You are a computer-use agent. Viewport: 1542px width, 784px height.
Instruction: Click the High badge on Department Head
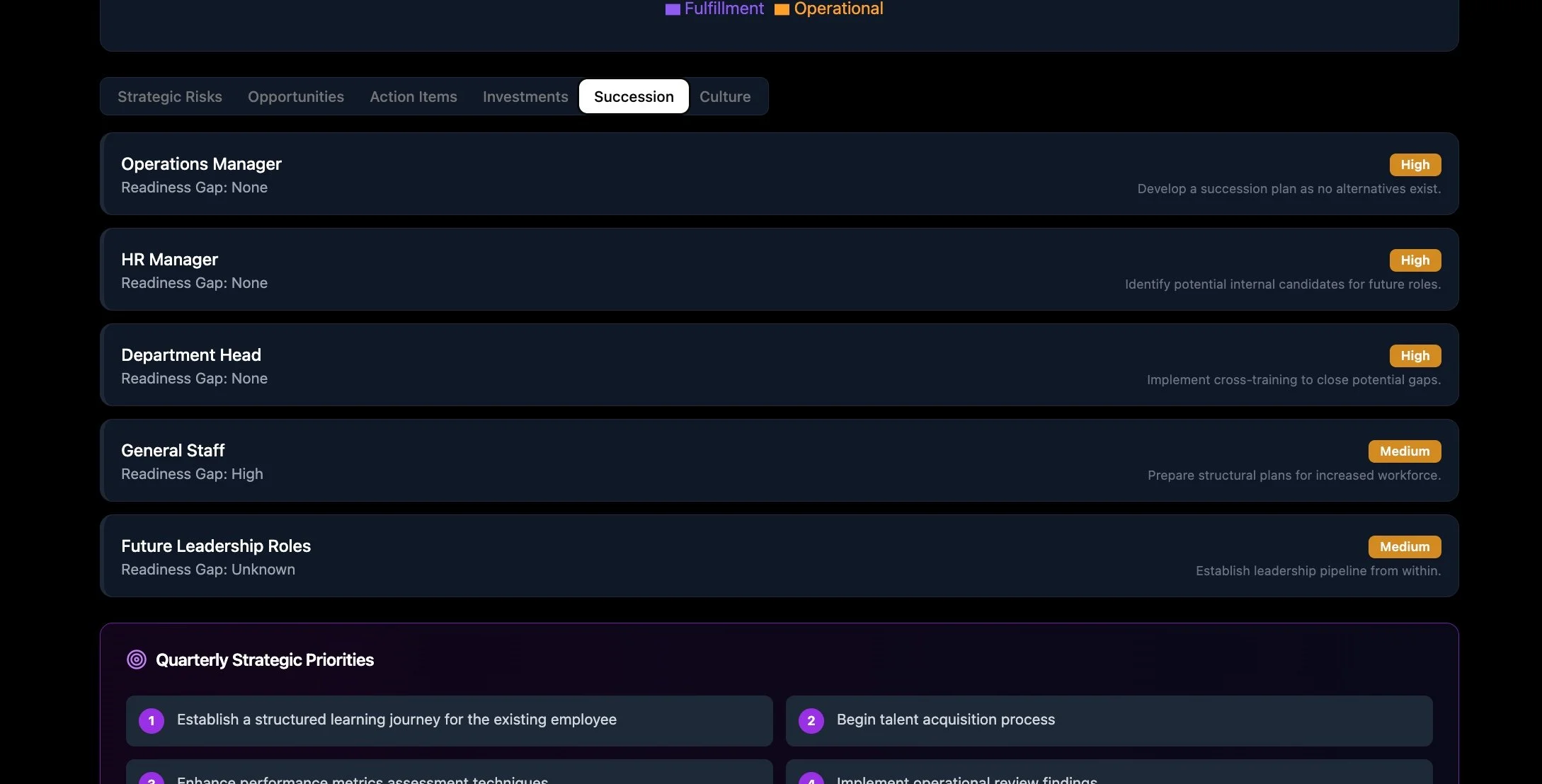click(1415, 355)
